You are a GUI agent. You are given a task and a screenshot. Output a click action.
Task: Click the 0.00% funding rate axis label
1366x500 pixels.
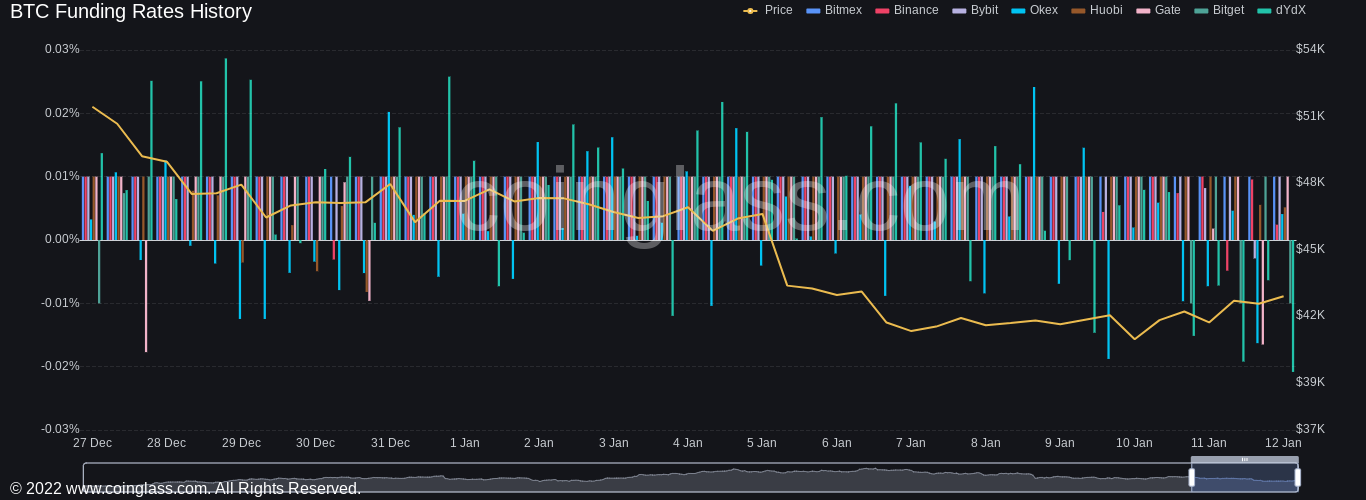tap(61, 239)
